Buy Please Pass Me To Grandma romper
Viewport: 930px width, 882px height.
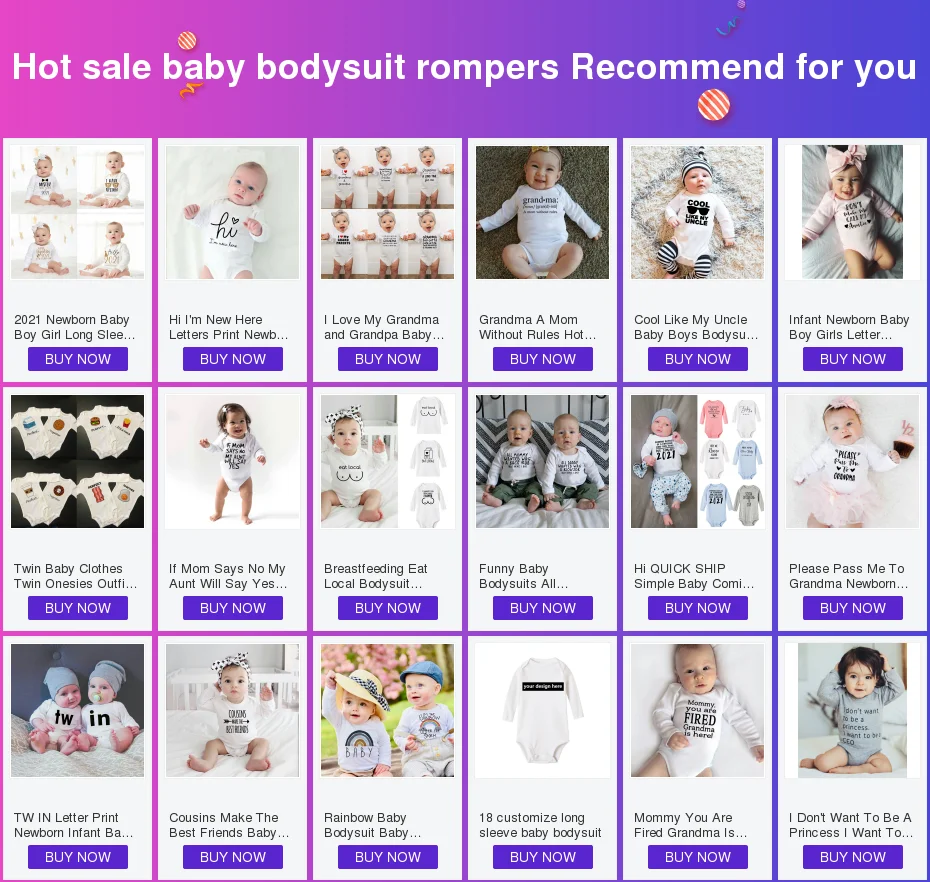click(853, 608)
